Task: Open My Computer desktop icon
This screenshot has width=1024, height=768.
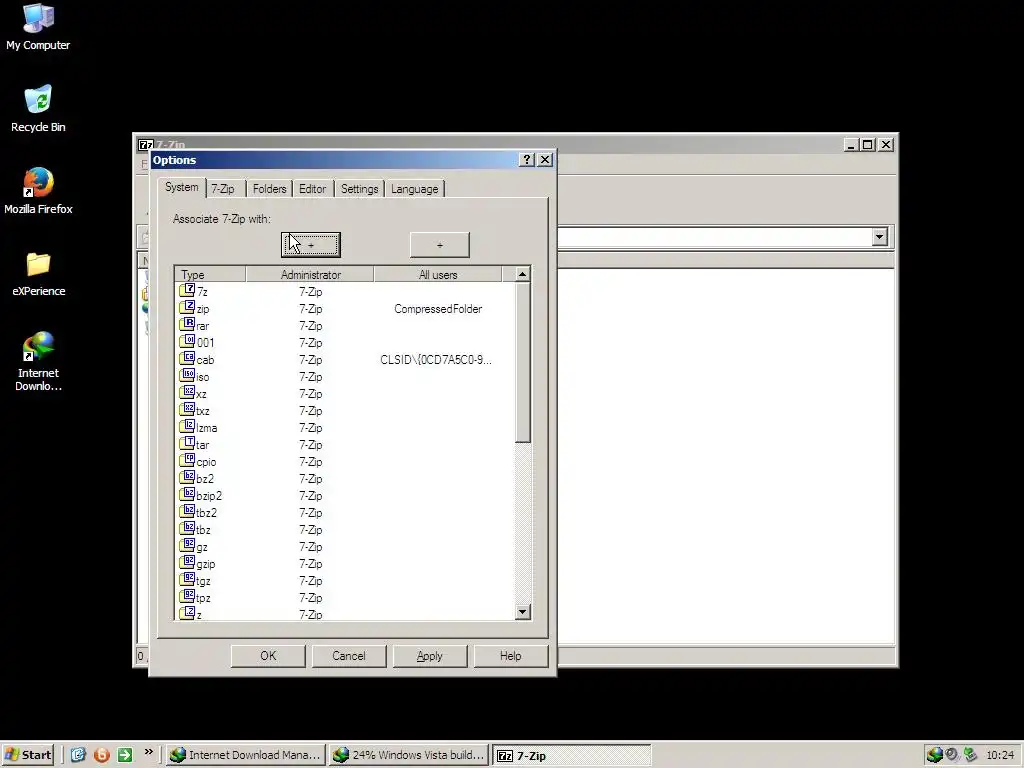Action: point(38,27)
